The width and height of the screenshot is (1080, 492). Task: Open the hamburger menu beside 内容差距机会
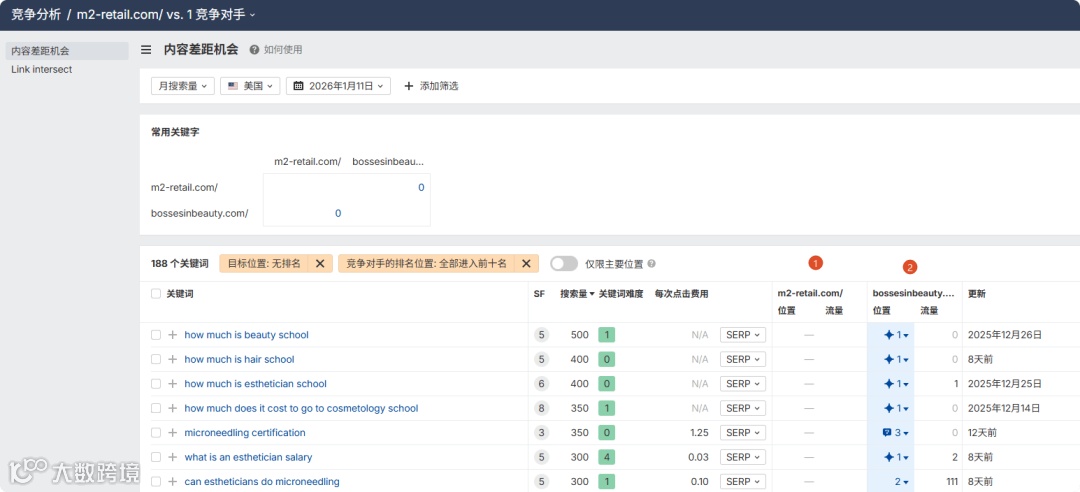[x=146, y=50]
